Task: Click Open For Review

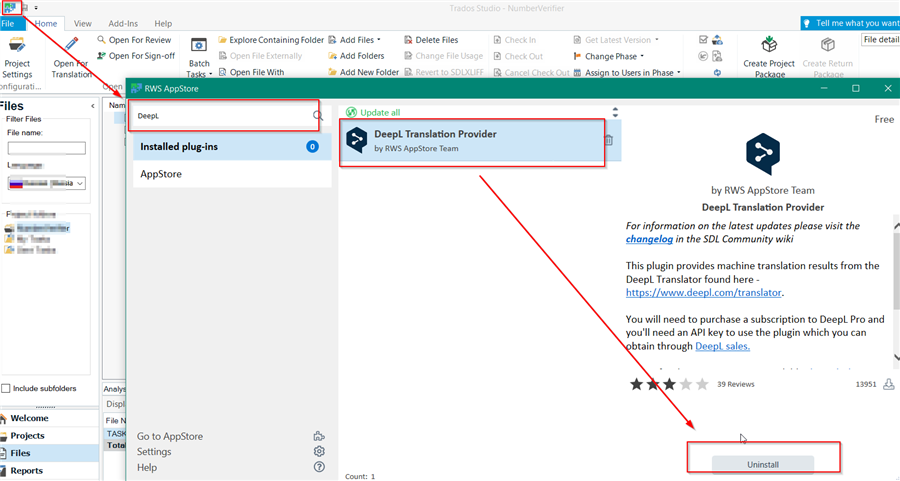Action: tap(134, 40)
